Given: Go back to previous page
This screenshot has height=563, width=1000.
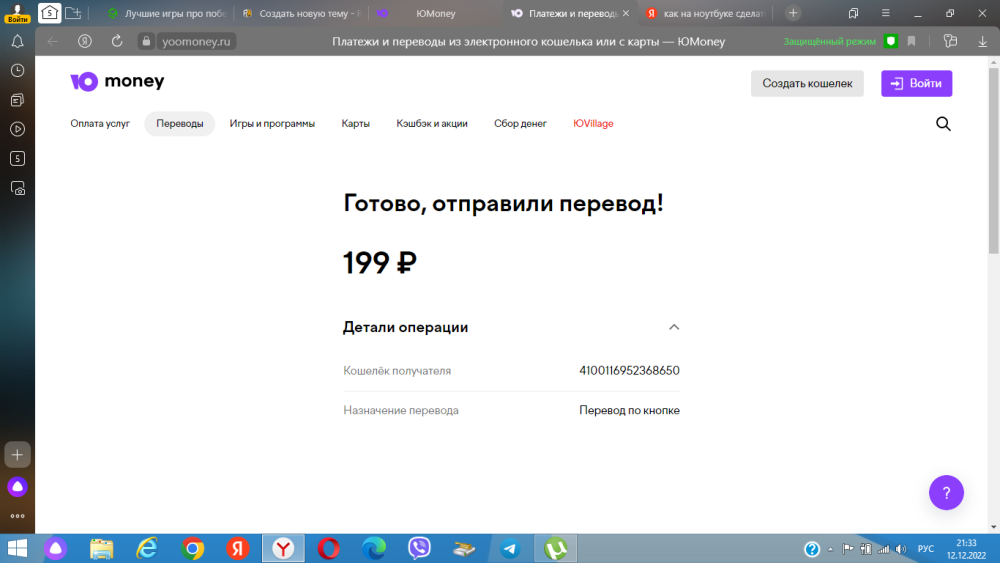Looking at the screenshot, I should [x=52, y=41].
